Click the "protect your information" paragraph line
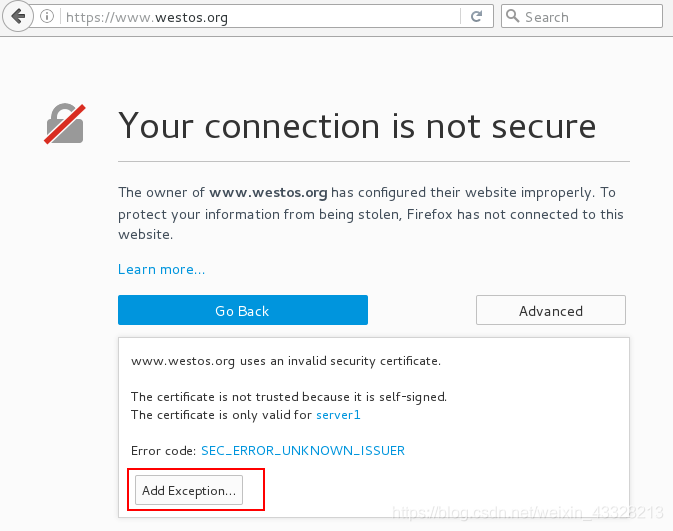The image size is (673, 531). tap(371, 214)
